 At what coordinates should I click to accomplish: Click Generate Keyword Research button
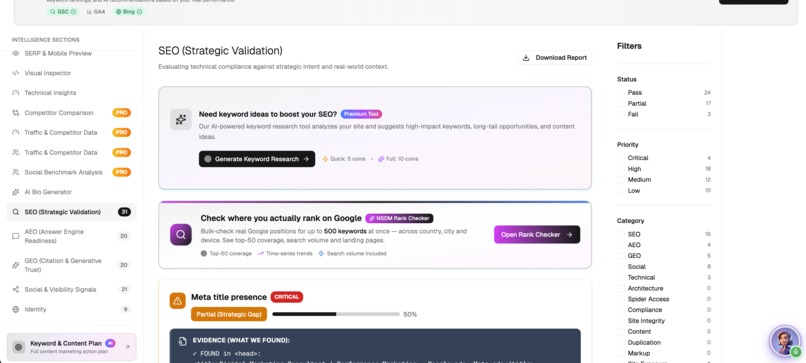click(257, 159)
